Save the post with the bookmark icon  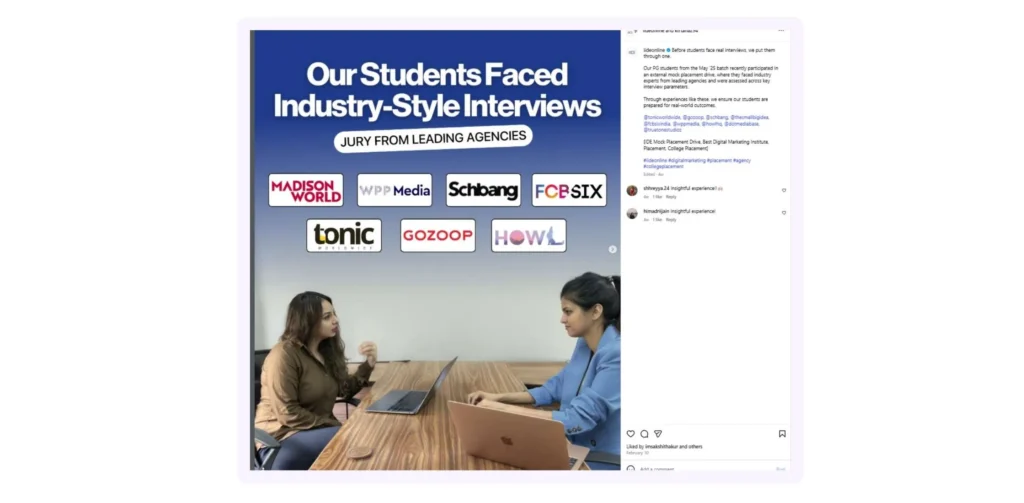tap(782, 434)
